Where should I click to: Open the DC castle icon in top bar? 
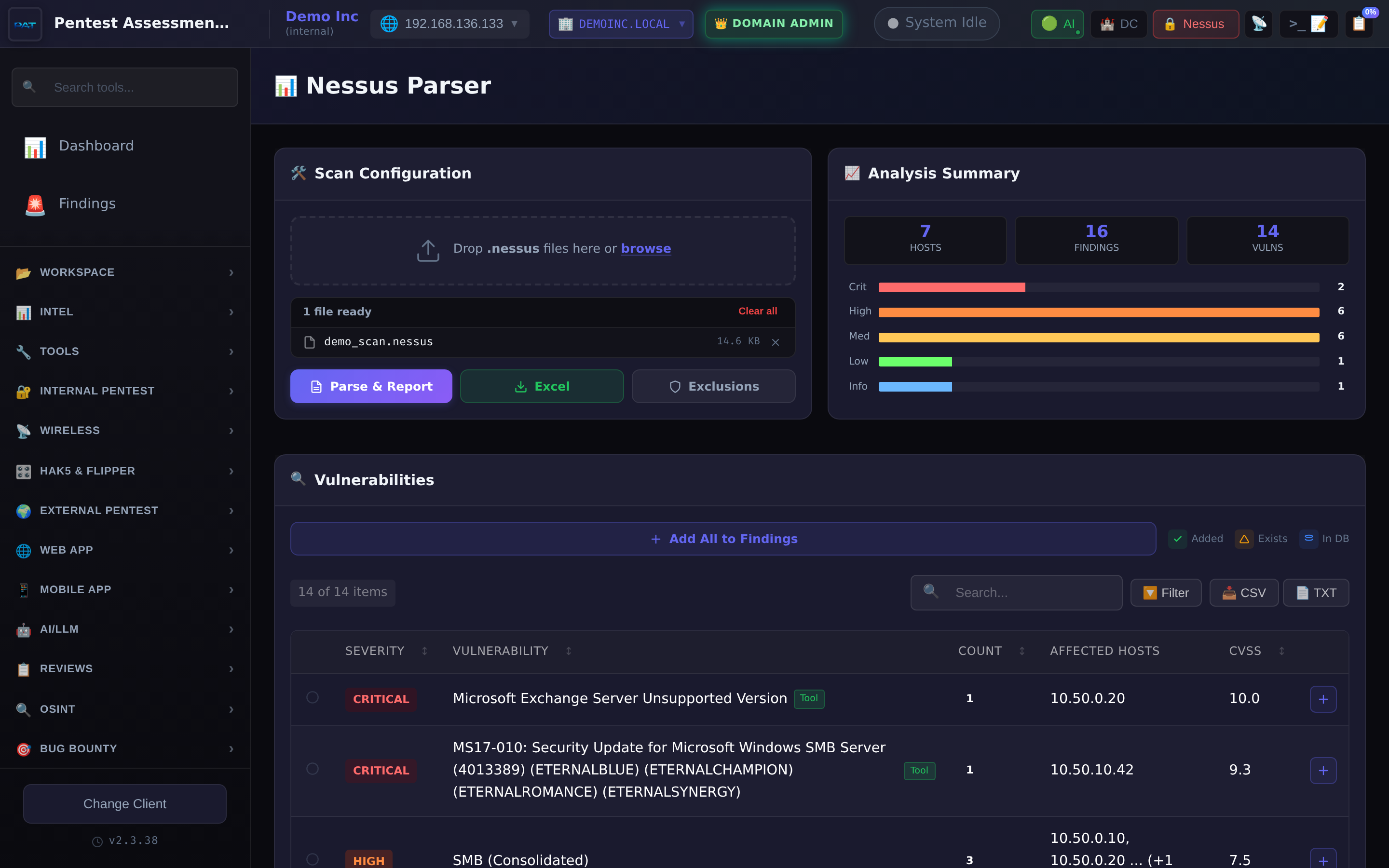(x=1118, y=24)
